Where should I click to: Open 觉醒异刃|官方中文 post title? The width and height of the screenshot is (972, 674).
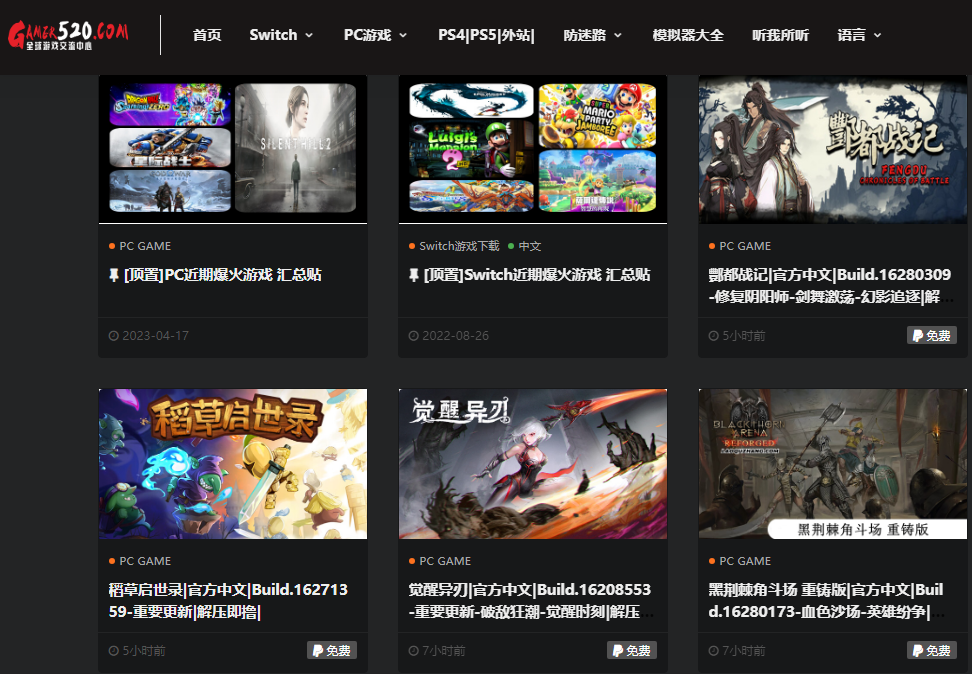tap(530, 601)
